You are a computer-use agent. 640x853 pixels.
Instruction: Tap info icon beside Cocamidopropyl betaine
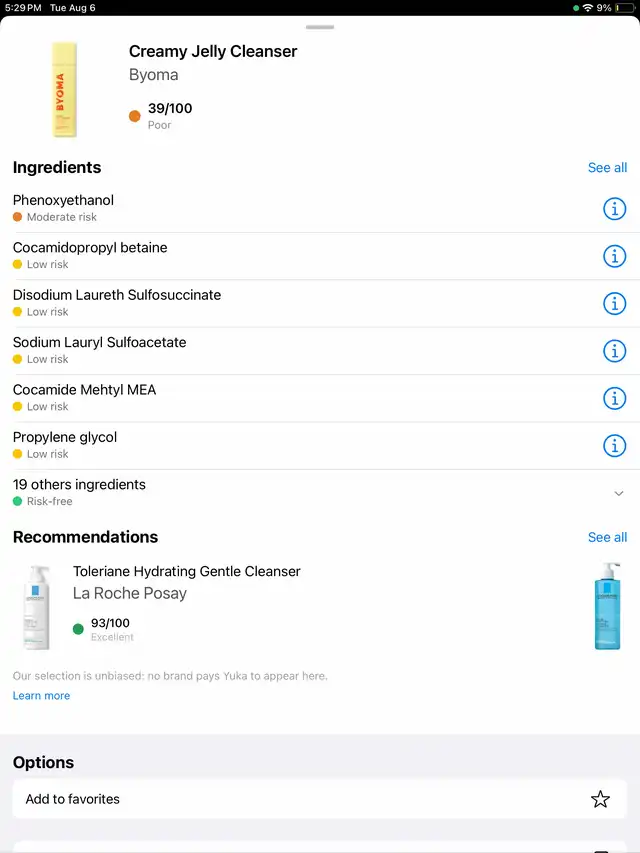tap(614, 256)
